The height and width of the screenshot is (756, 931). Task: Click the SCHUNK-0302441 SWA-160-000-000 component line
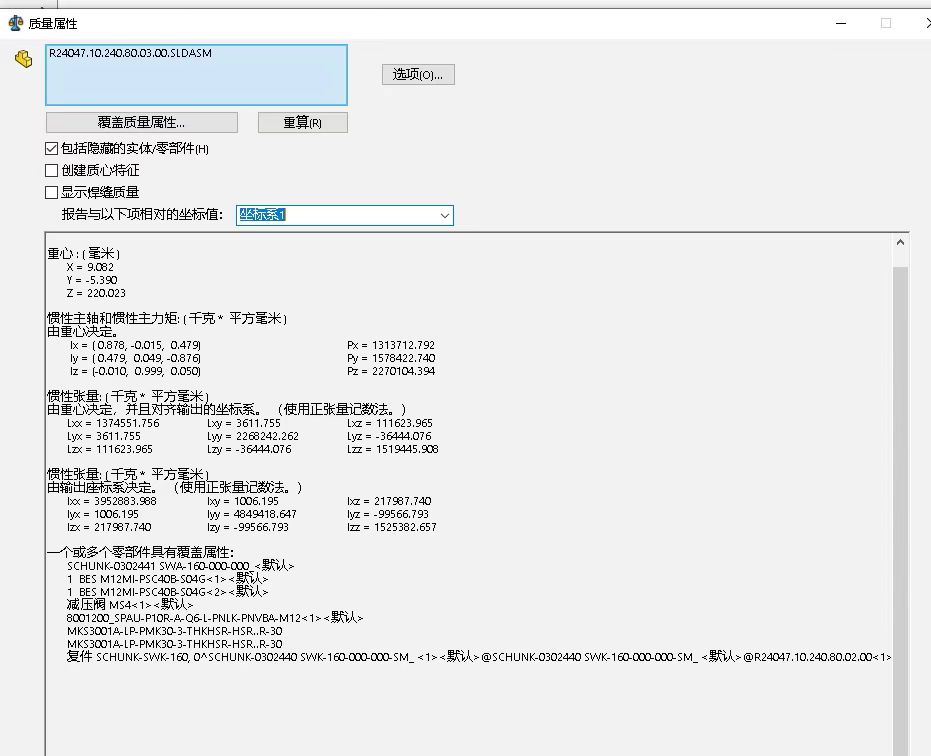click(x=180, y=566)
